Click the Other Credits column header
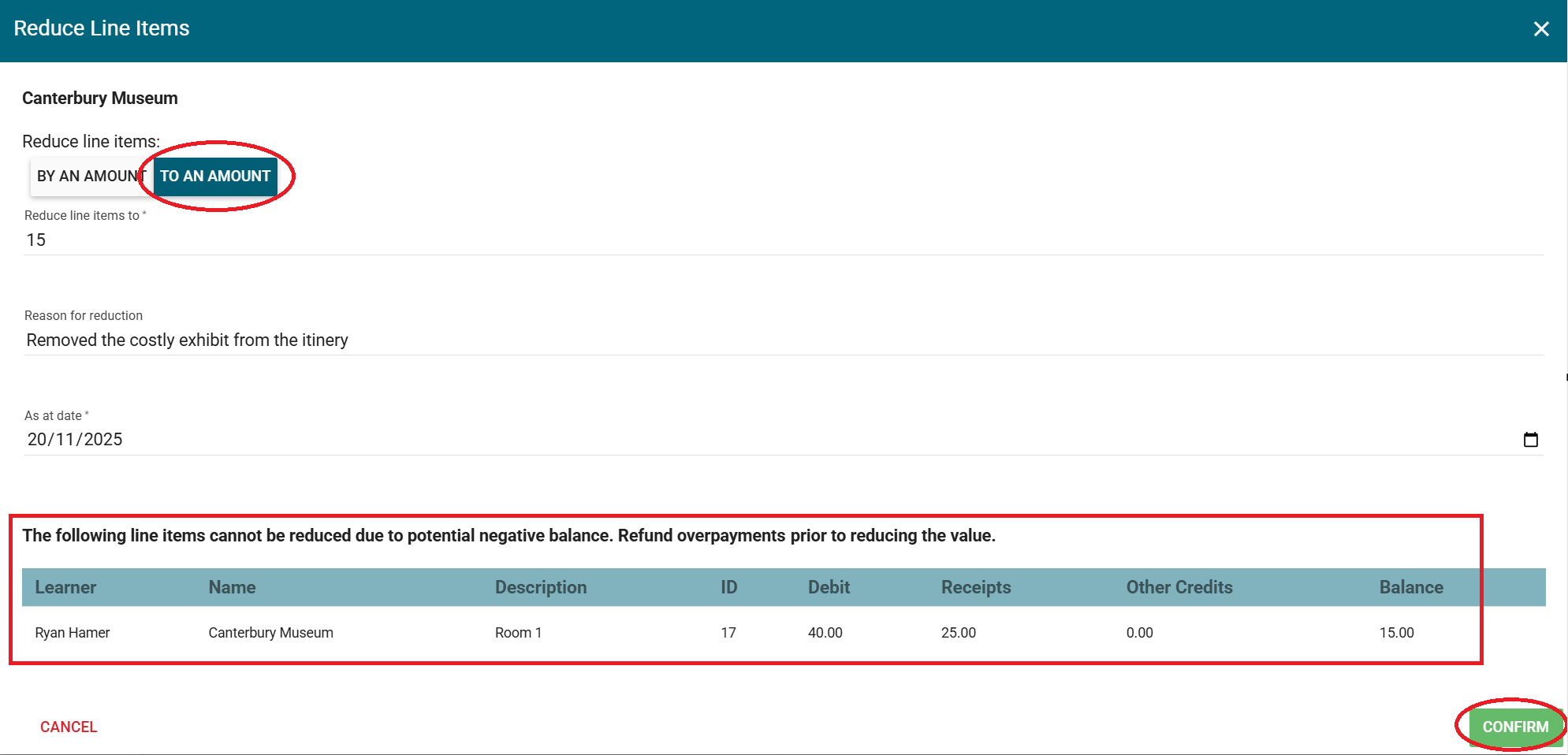The height and width of the screenshot is (755, 1568). [x=1179, y=588]
